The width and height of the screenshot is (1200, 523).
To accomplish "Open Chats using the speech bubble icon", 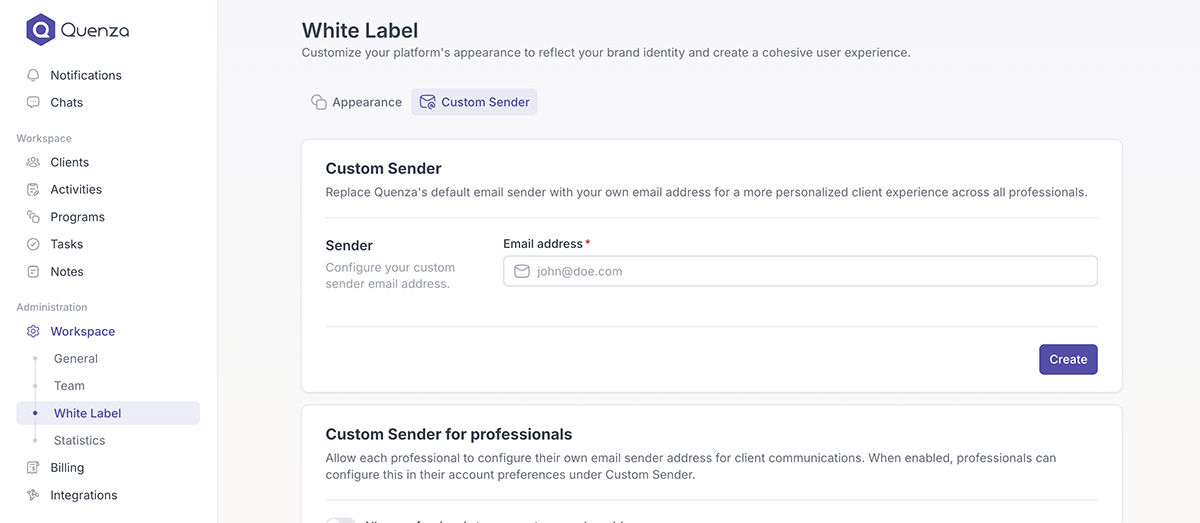I will (33, 102).
